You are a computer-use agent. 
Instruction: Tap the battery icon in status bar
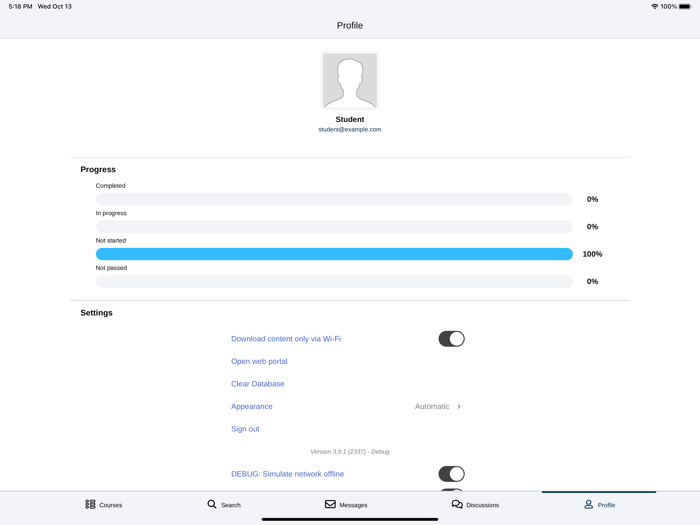click(685, 6)
